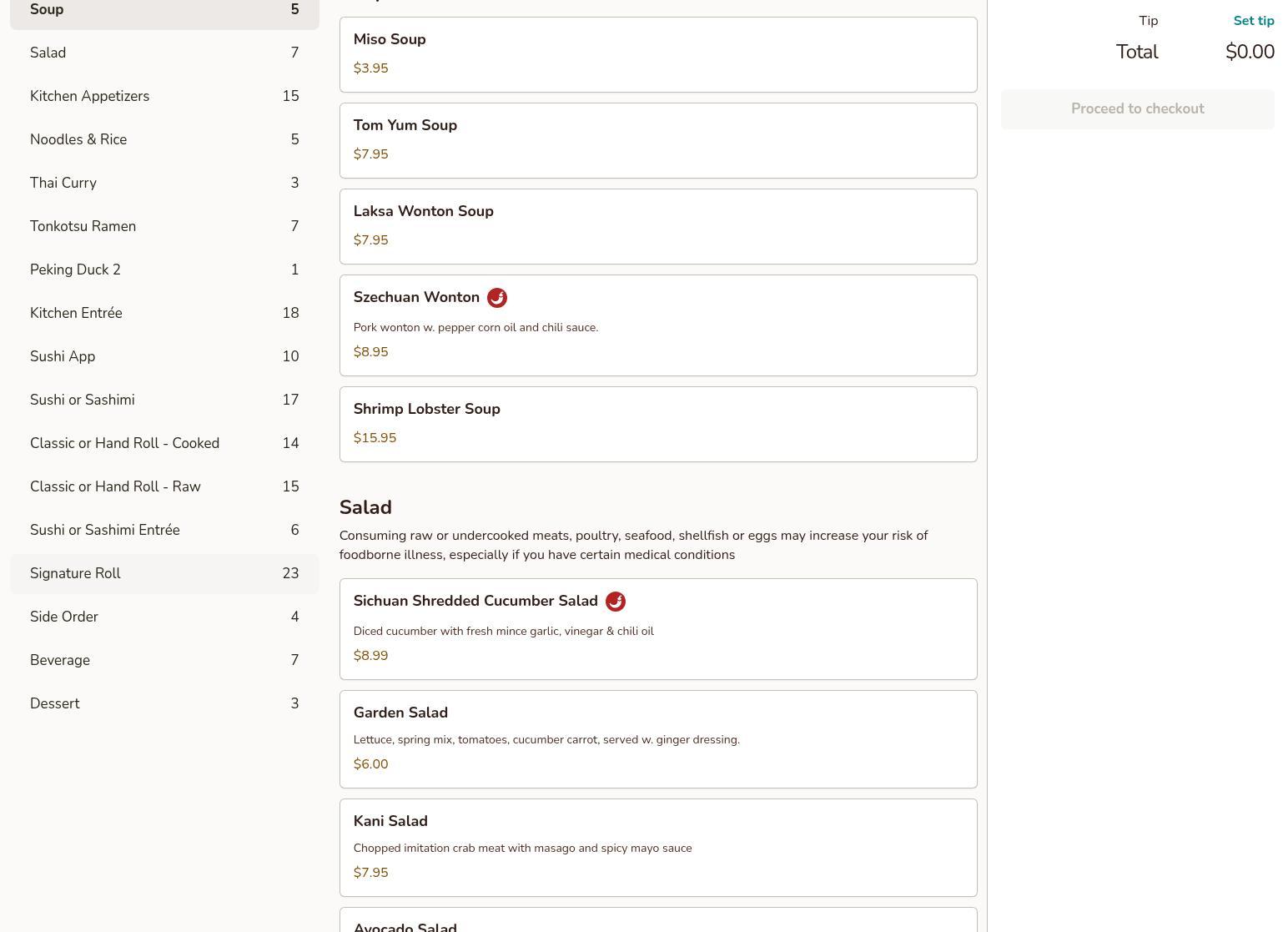Go to Sushi or Sashimi Entrée category

pos(164,530)
